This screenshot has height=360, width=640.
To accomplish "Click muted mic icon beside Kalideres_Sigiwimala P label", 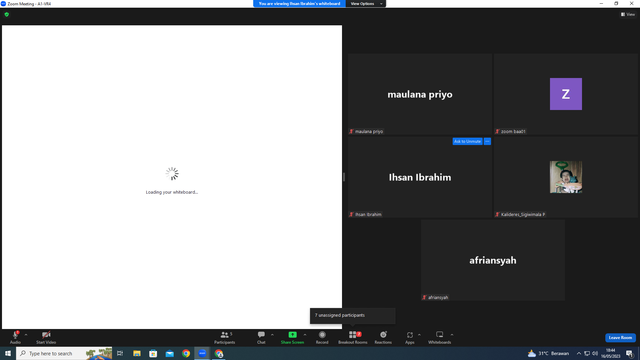I will click(x=497, y=214).
